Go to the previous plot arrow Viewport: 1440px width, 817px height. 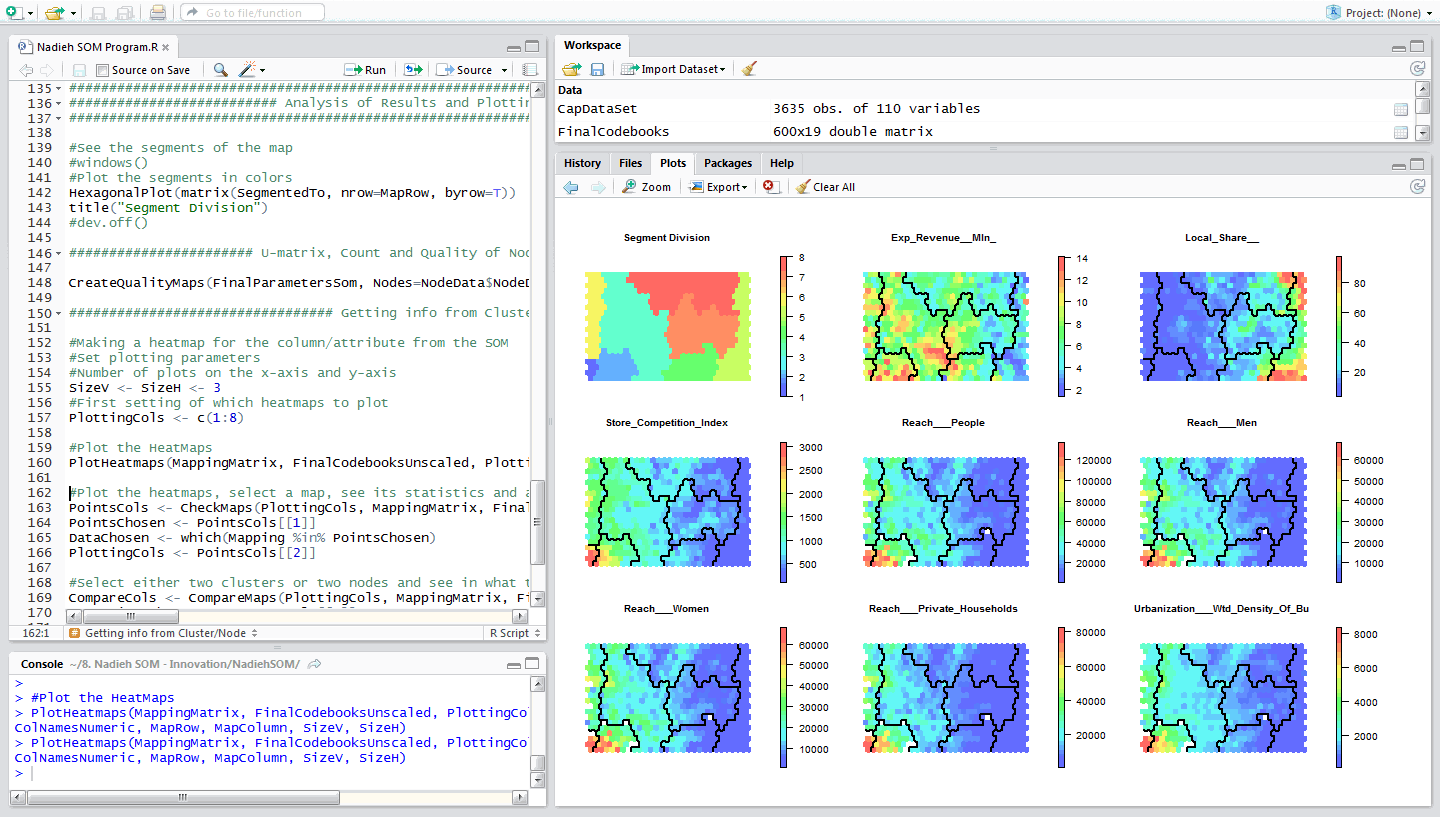[571, 187]
